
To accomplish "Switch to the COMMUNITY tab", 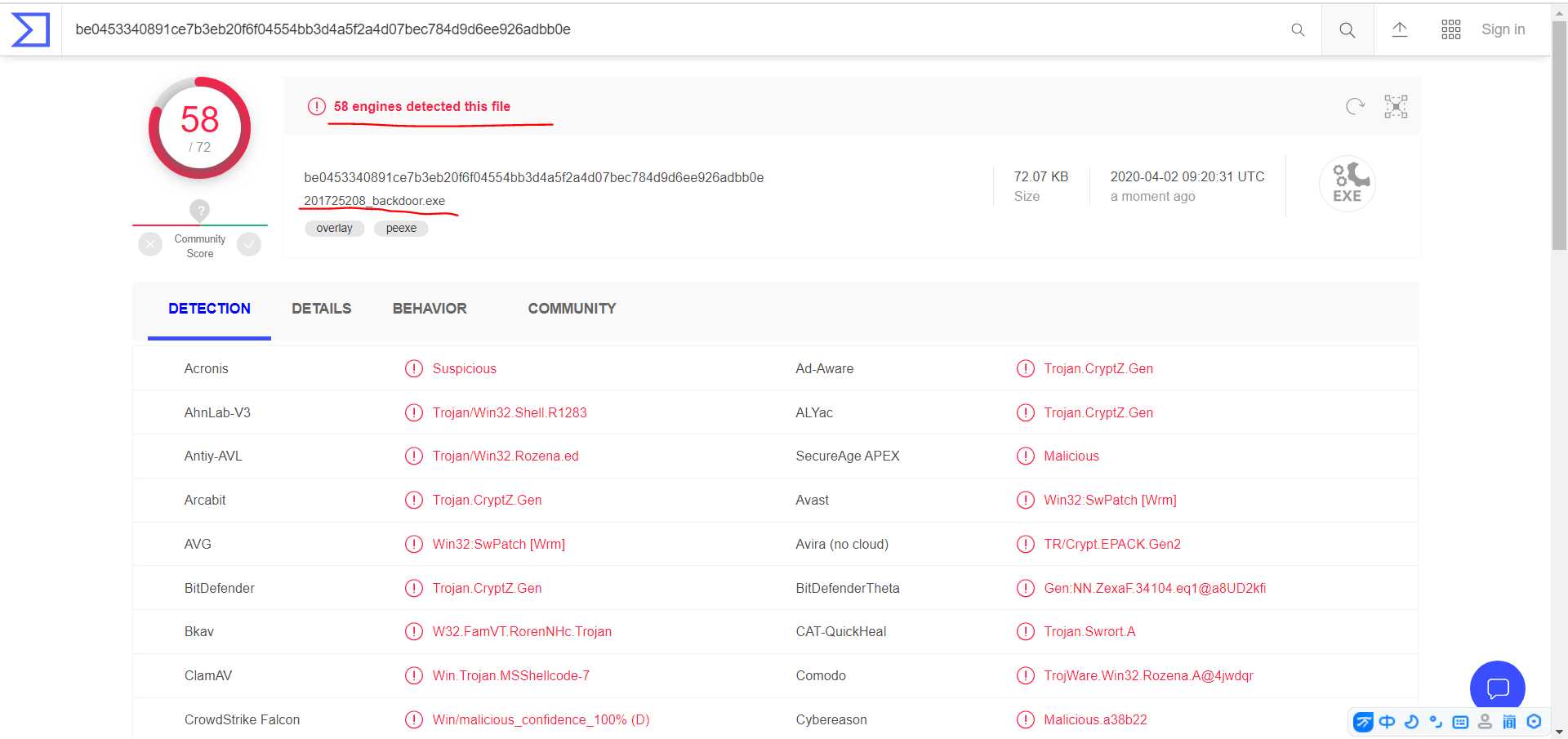I will (x=572, y=309).
